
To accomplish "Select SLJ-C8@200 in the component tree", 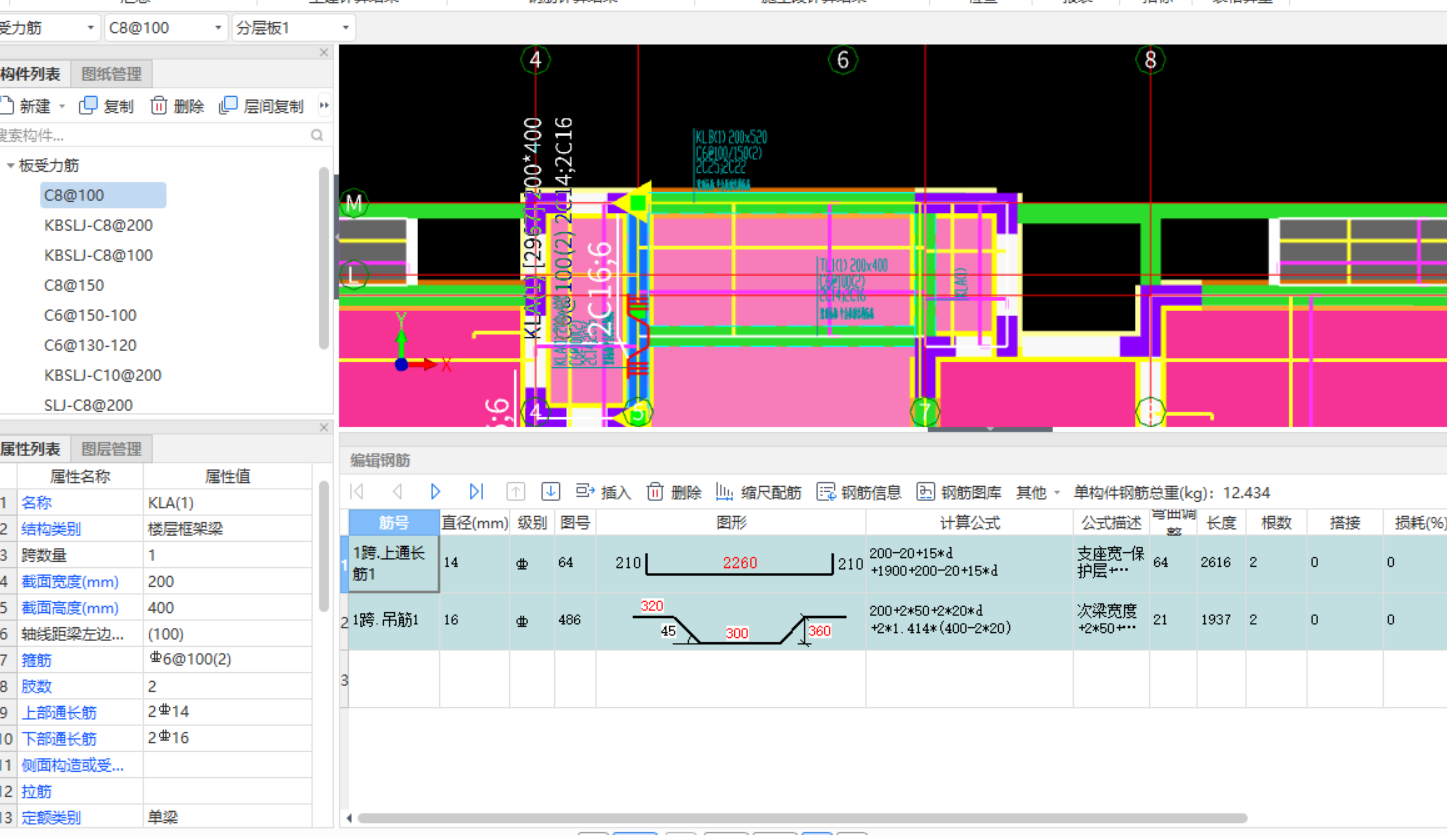I will (88, 405).
